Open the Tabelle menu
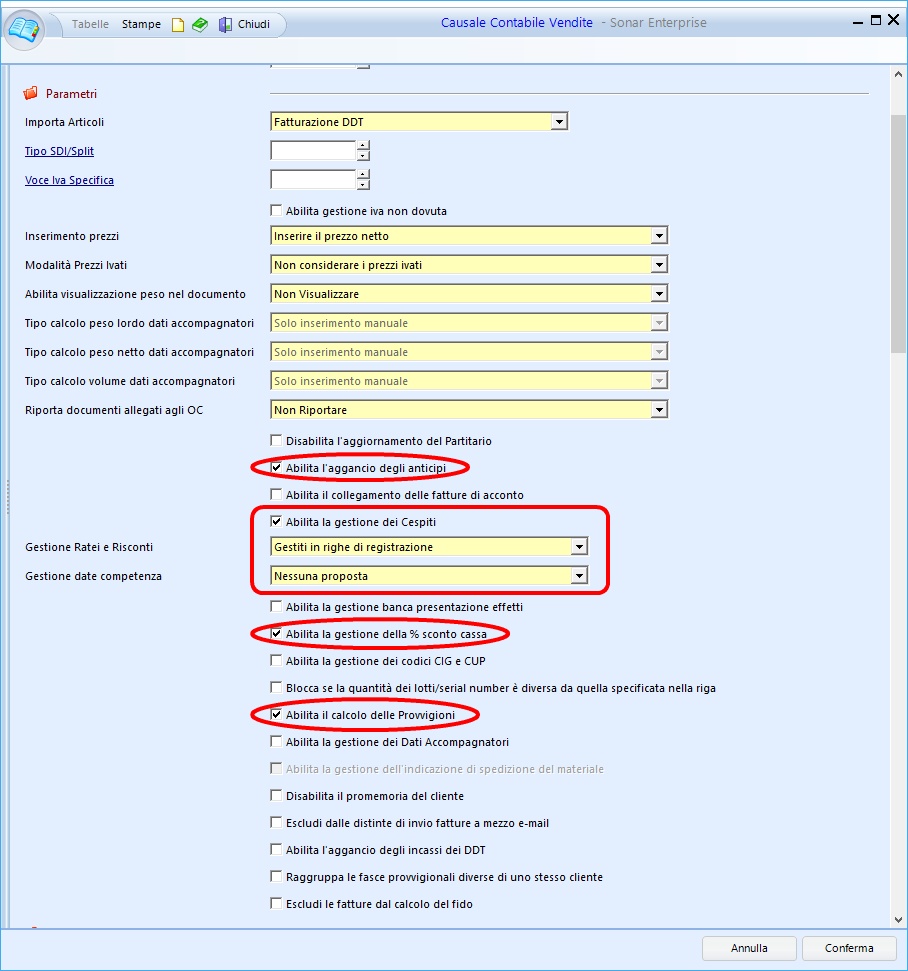Screen dimensions: 908x971 [x=90, y=24]
